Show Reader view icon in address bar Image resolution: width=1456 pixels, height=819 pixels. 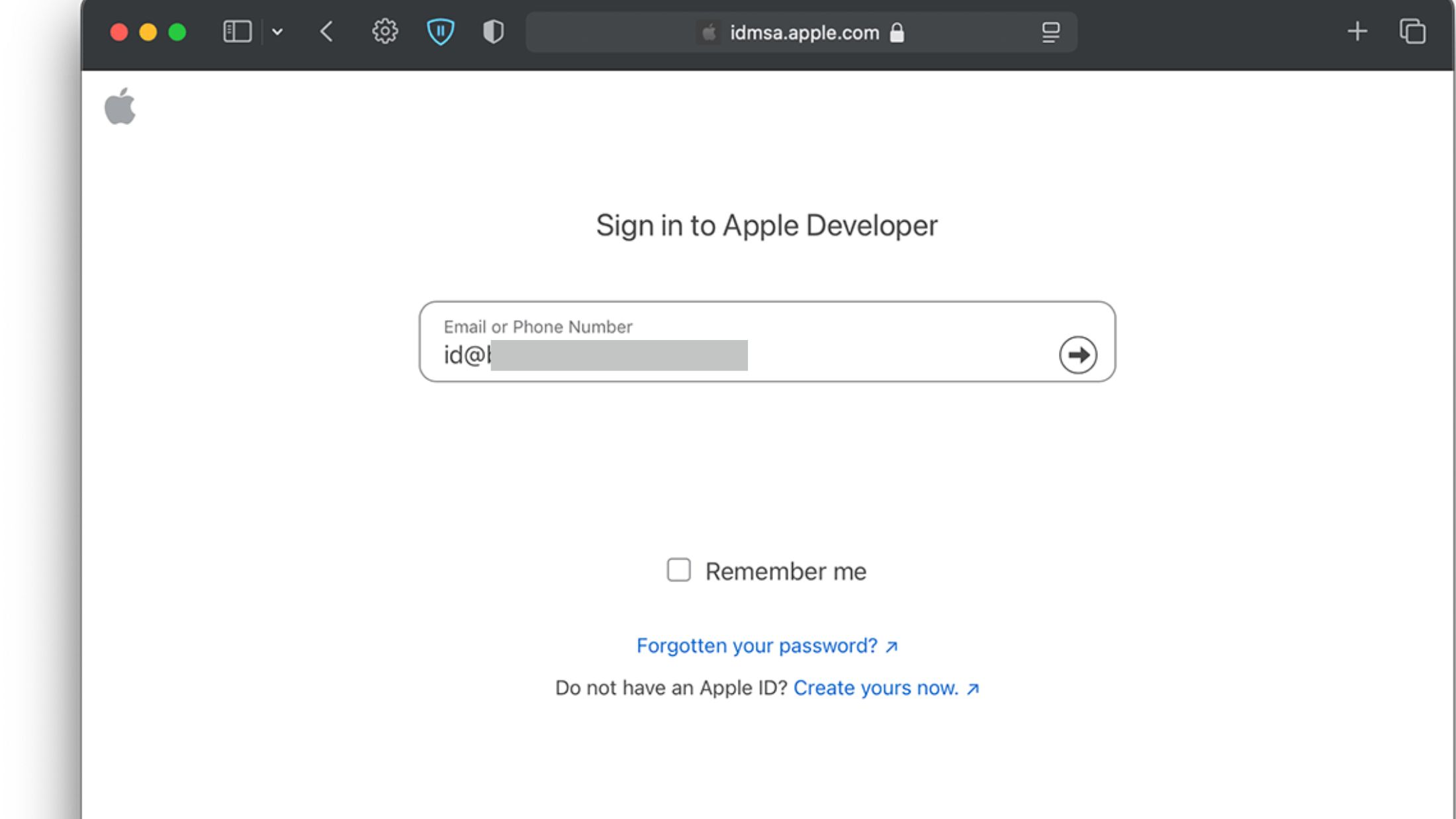(1050, 32)
